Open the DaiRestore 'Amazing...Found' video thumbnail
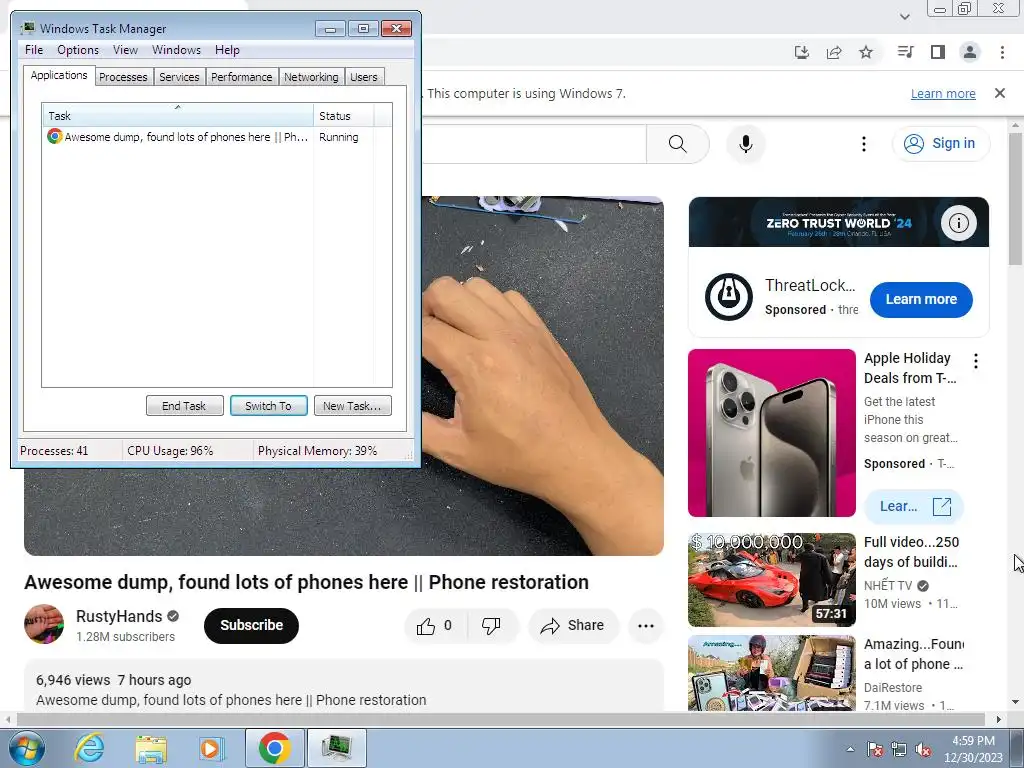The height and width of the screenshot is (768, 1024). tap(772, 673)
